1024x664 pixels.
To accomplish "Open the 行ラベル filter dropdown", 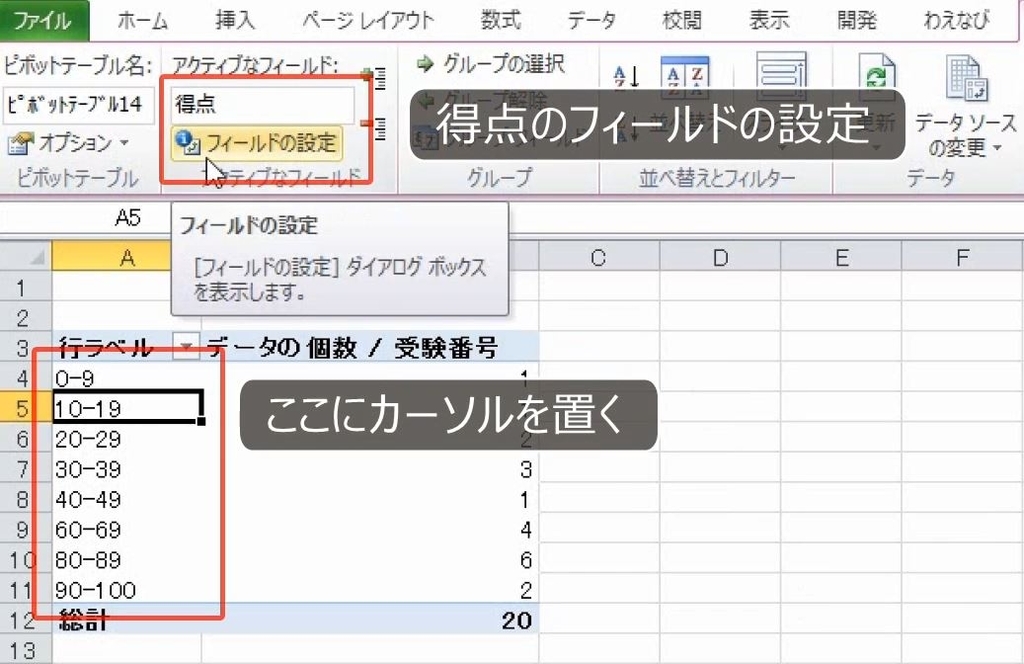I will point(186,347).
